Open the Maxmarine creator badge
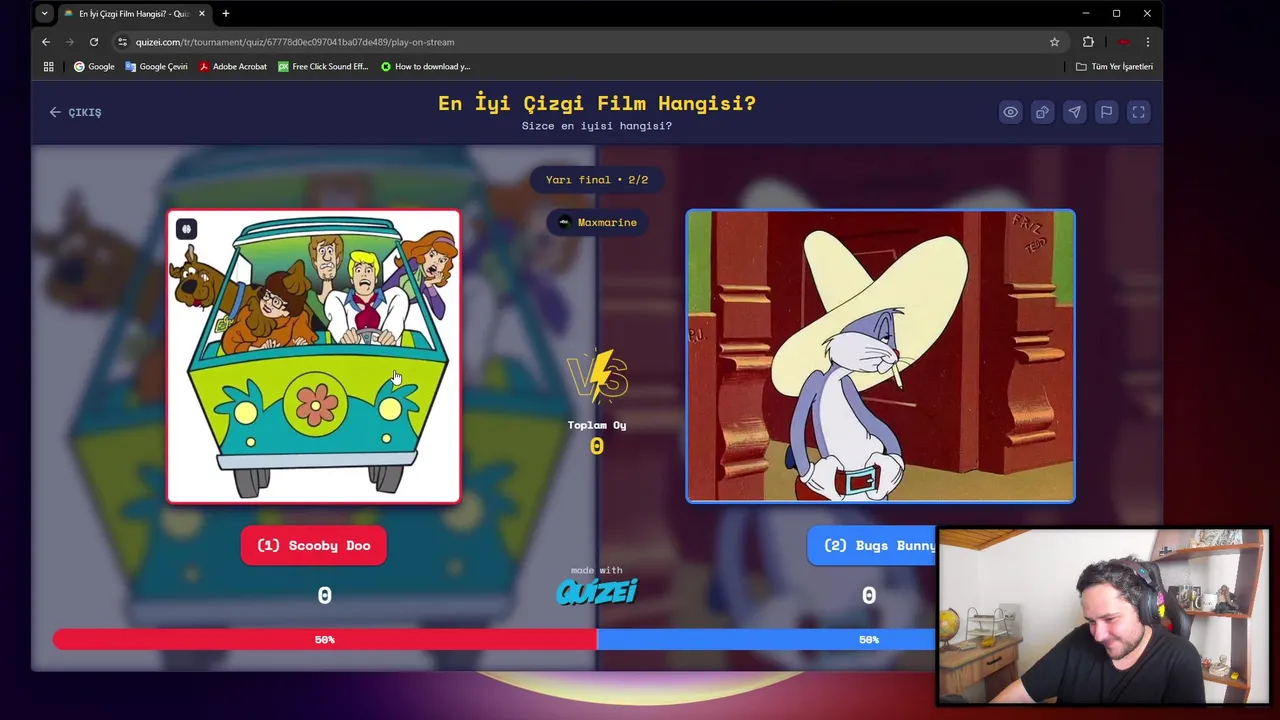Screen dimensions: 1280x720 point(597,222)
